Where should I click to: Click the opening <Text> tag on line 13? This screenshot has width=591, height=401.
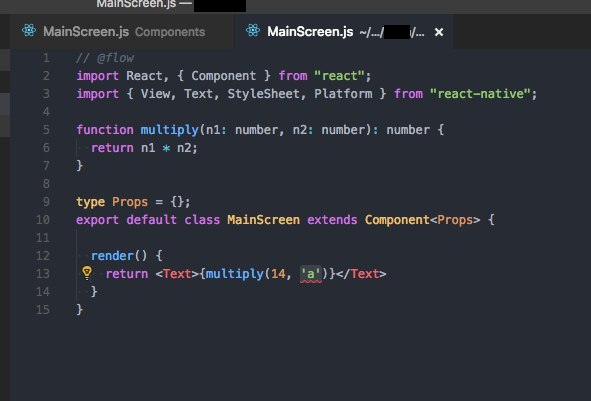pyautogui.click(x=177, y=274)
